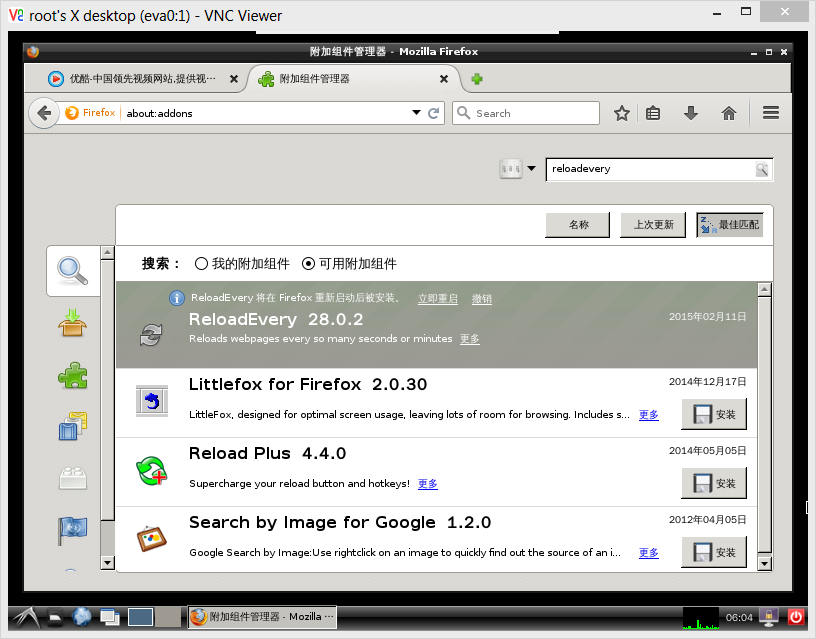Open a new tab with plus button
Viewport: 816px width, 639px height.
coord(477,79)
